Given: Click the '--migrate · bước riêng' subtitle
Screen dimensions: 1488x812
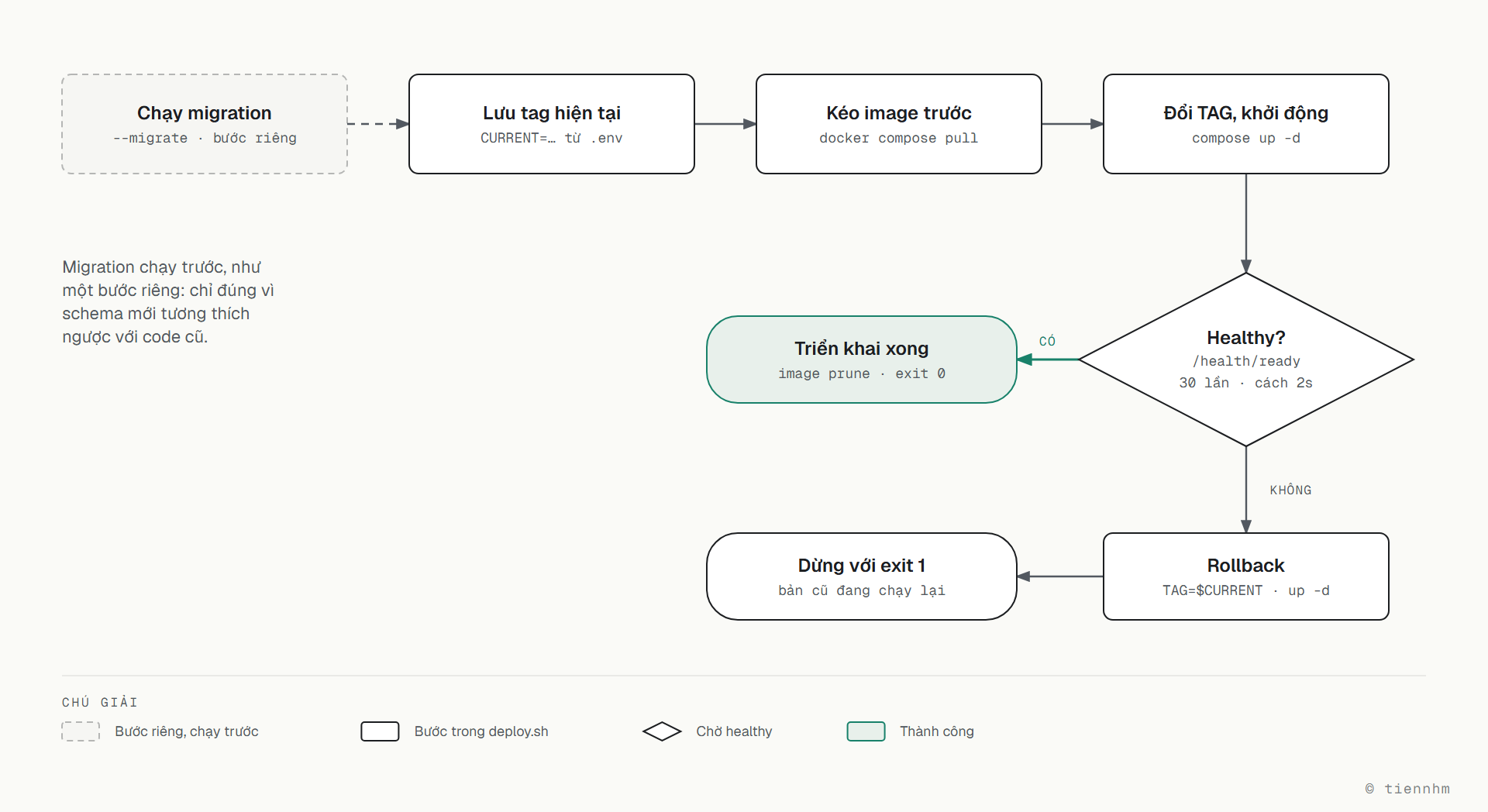Looking at the screenshot, I should click(x=205, y=138).
